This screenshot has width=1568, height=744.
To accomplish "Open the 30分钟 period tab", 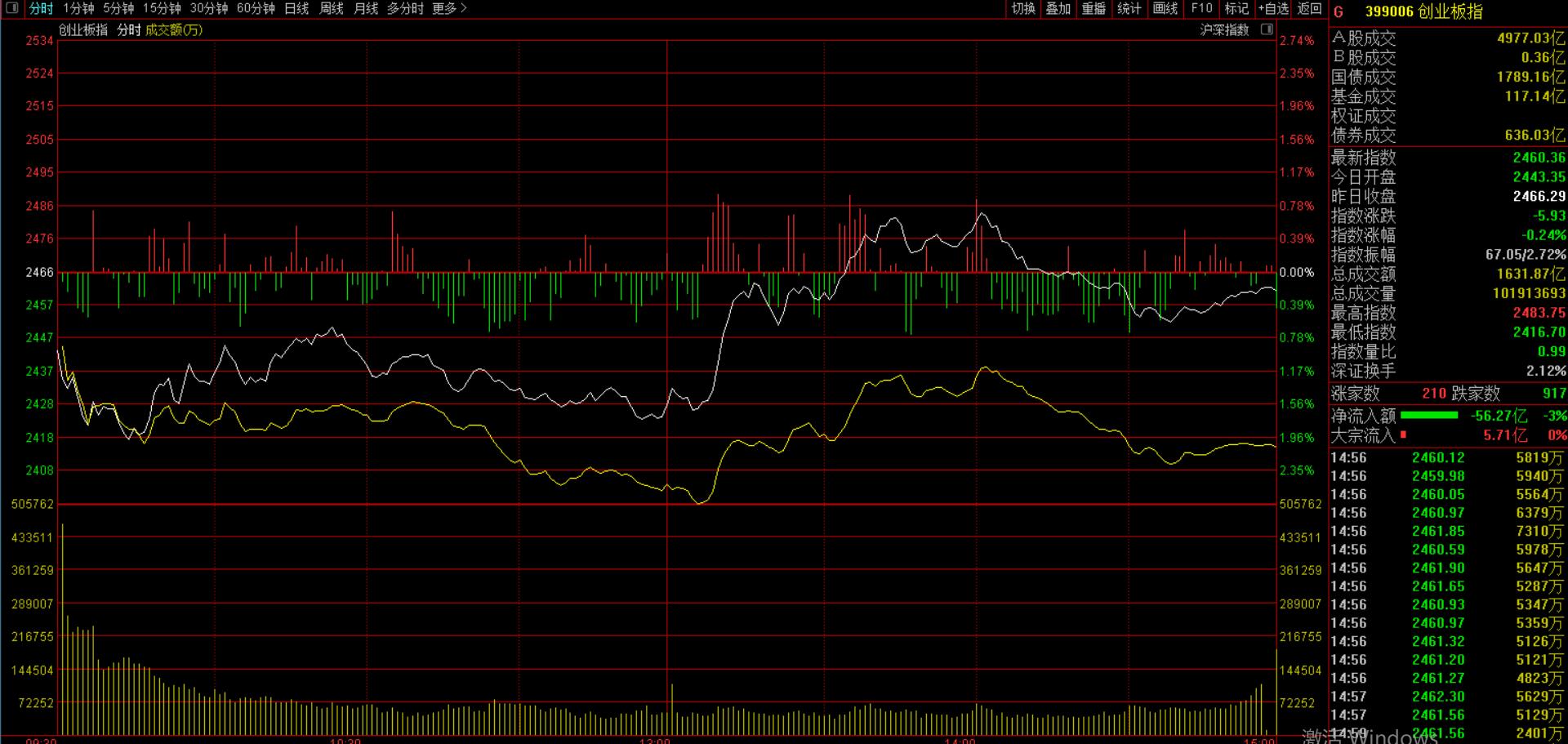I will (x=209, y=8).
